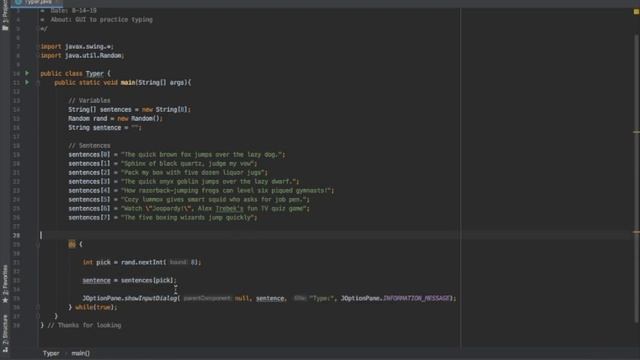Click 'int pick' declaration
Screen dimensions: 640x360
pyautogui.click(x=96, y=262)
